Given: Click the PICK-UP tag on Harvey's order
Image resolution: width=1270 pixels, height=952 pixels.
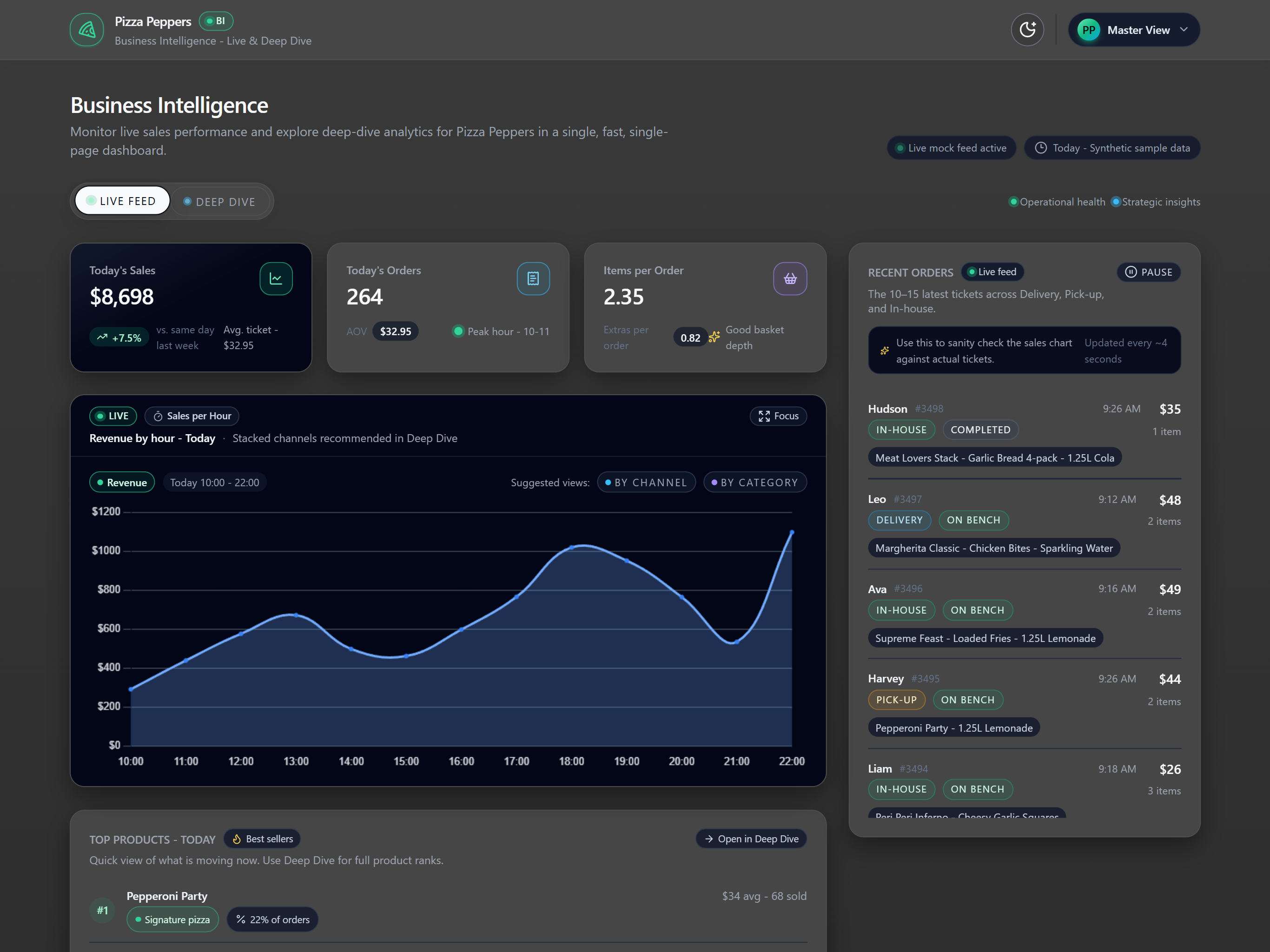Looking at the screenshot, I should (896, 700).
